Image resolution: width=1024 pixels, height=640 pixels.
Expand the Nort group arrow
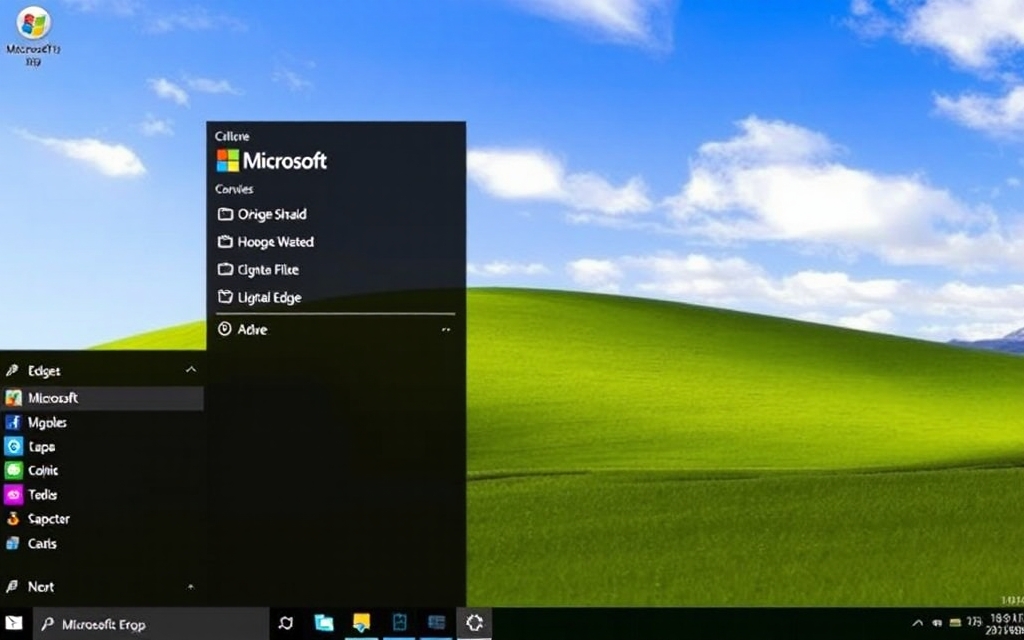[x=191, y=587]
